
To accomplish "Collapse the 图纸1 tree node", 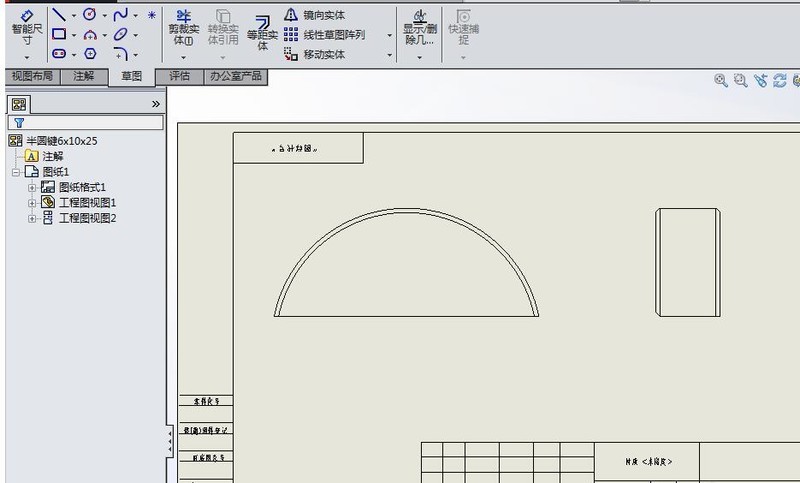I will point(16,172).
